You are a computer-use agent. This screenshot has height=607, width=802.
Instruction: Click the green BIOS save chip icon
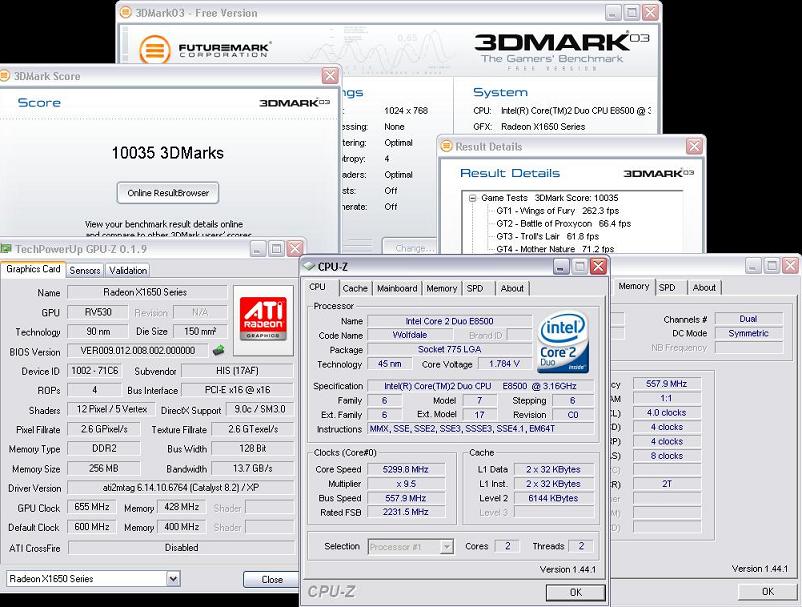(x=218, y=350)
